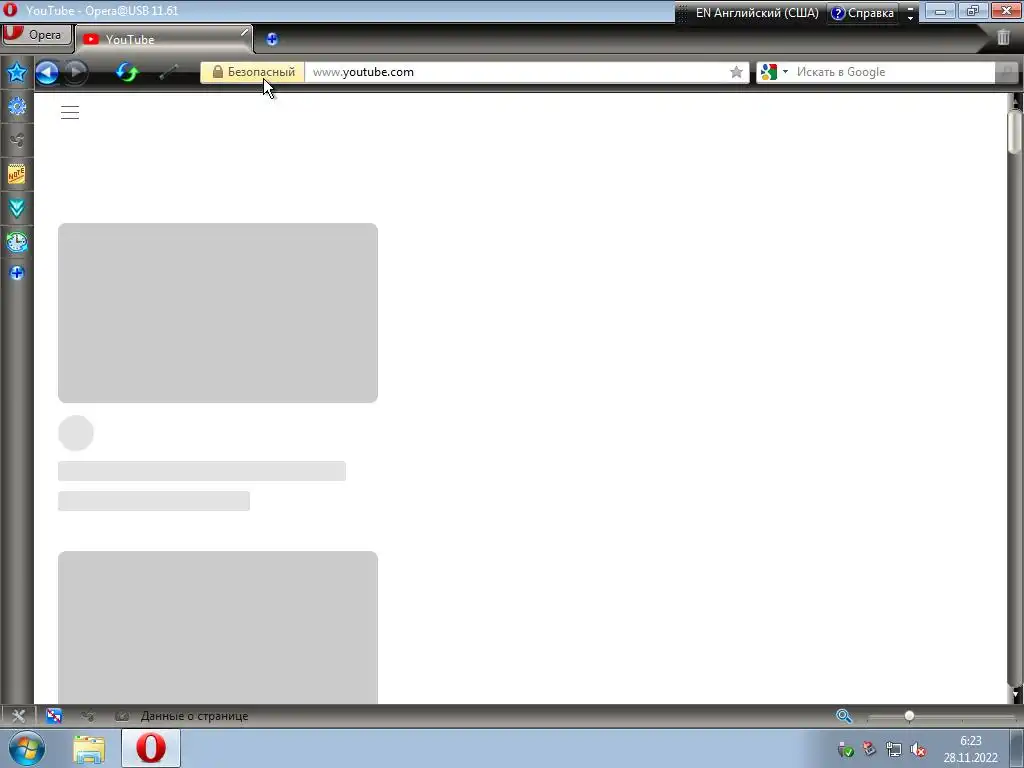Click the second video placeholder thumbnail

click(218, 628)
